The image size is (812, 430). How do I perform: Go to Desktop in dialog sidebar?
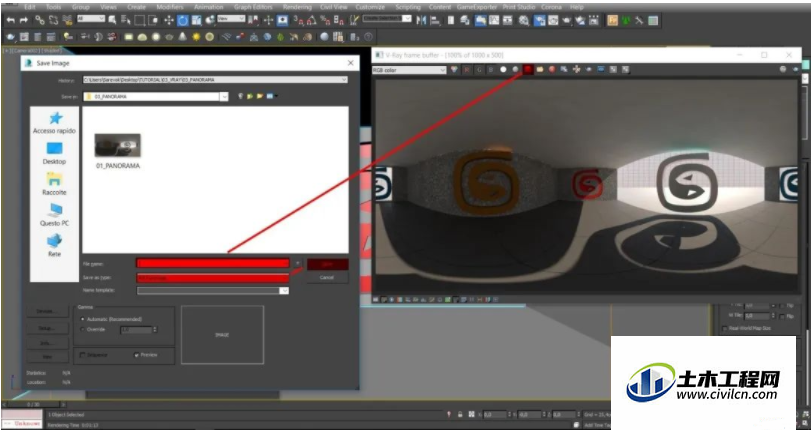pyautogui.click(x=54, y=153)
